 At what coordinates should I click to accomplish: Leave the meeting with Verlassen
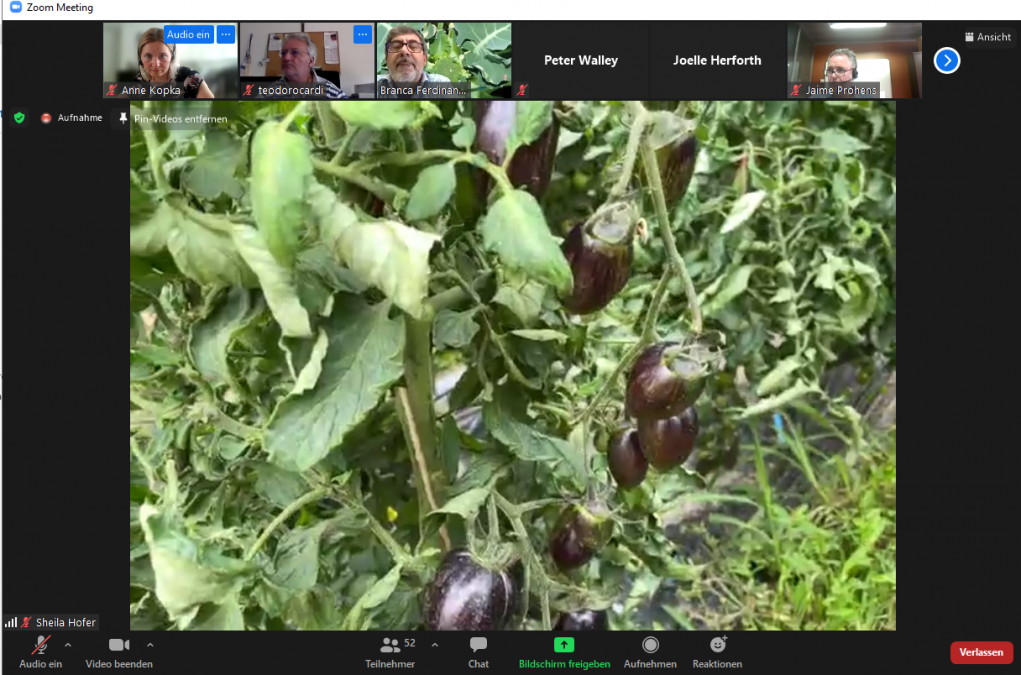(981, 652)
